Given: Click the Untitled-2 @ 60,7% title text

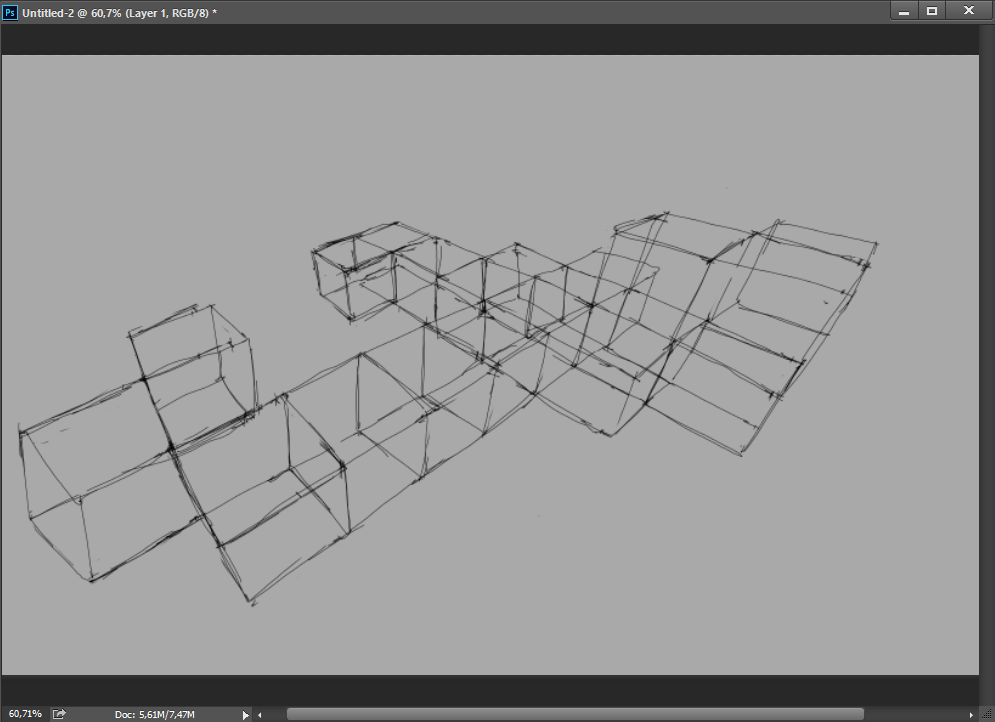Looking at the screenshot, I should click(x=119, y=13).
